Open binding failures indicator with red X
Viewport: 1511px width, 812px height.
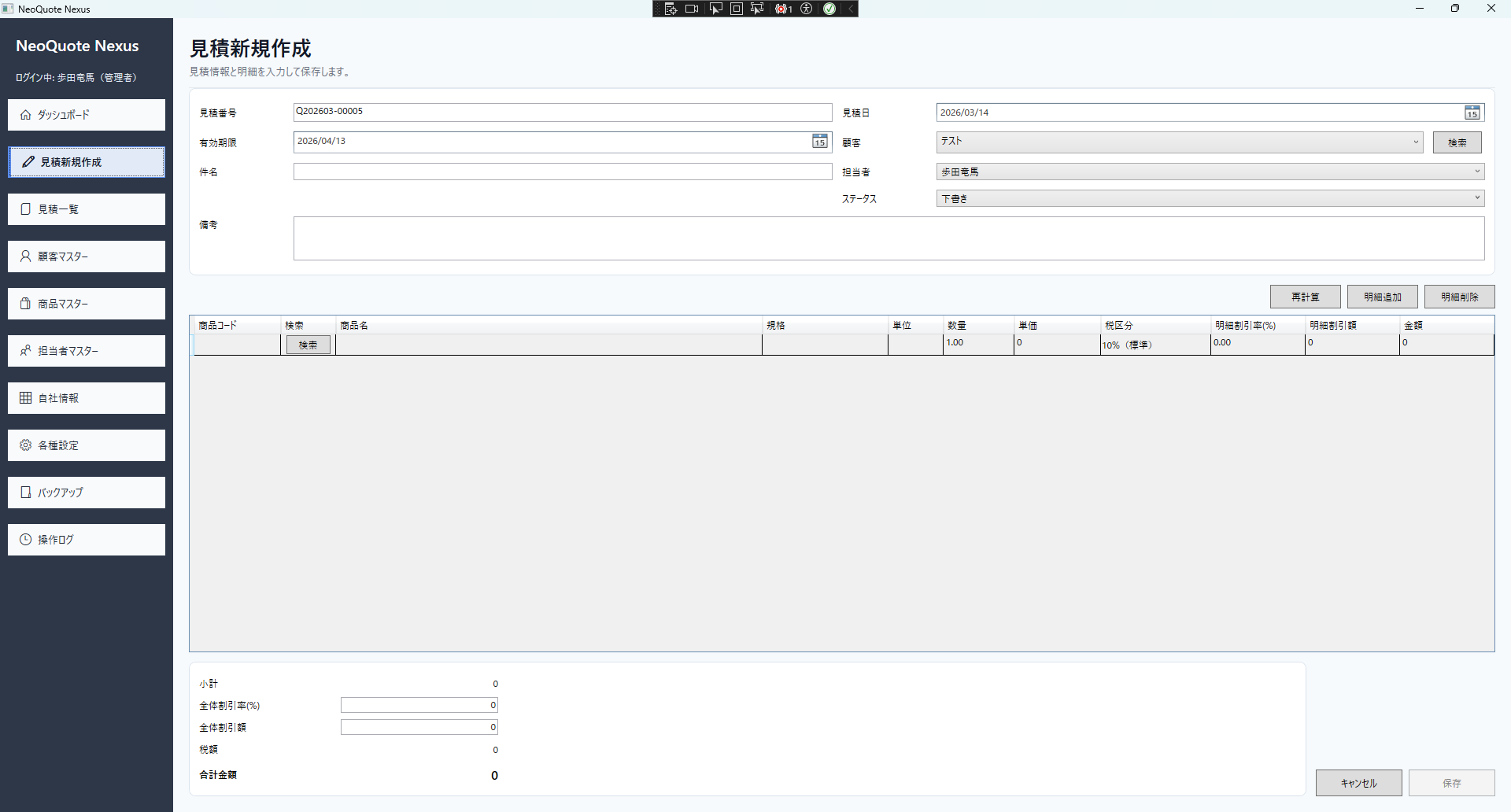tap(783, 9)
